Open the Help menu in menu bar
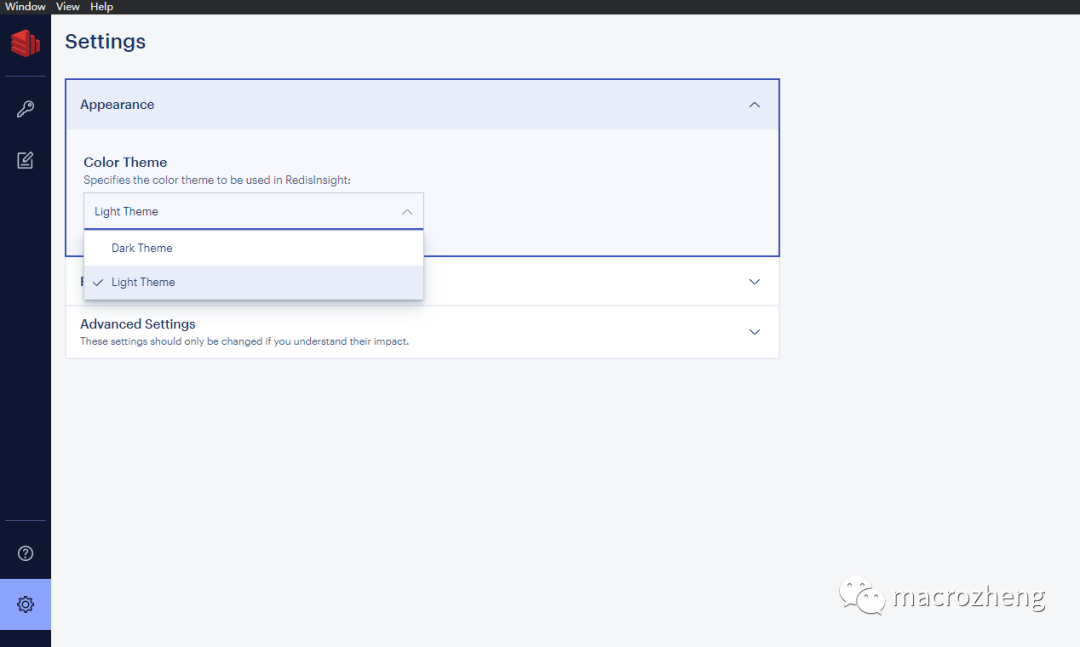Screen dimensions: 1080x647 click(101, 7)
